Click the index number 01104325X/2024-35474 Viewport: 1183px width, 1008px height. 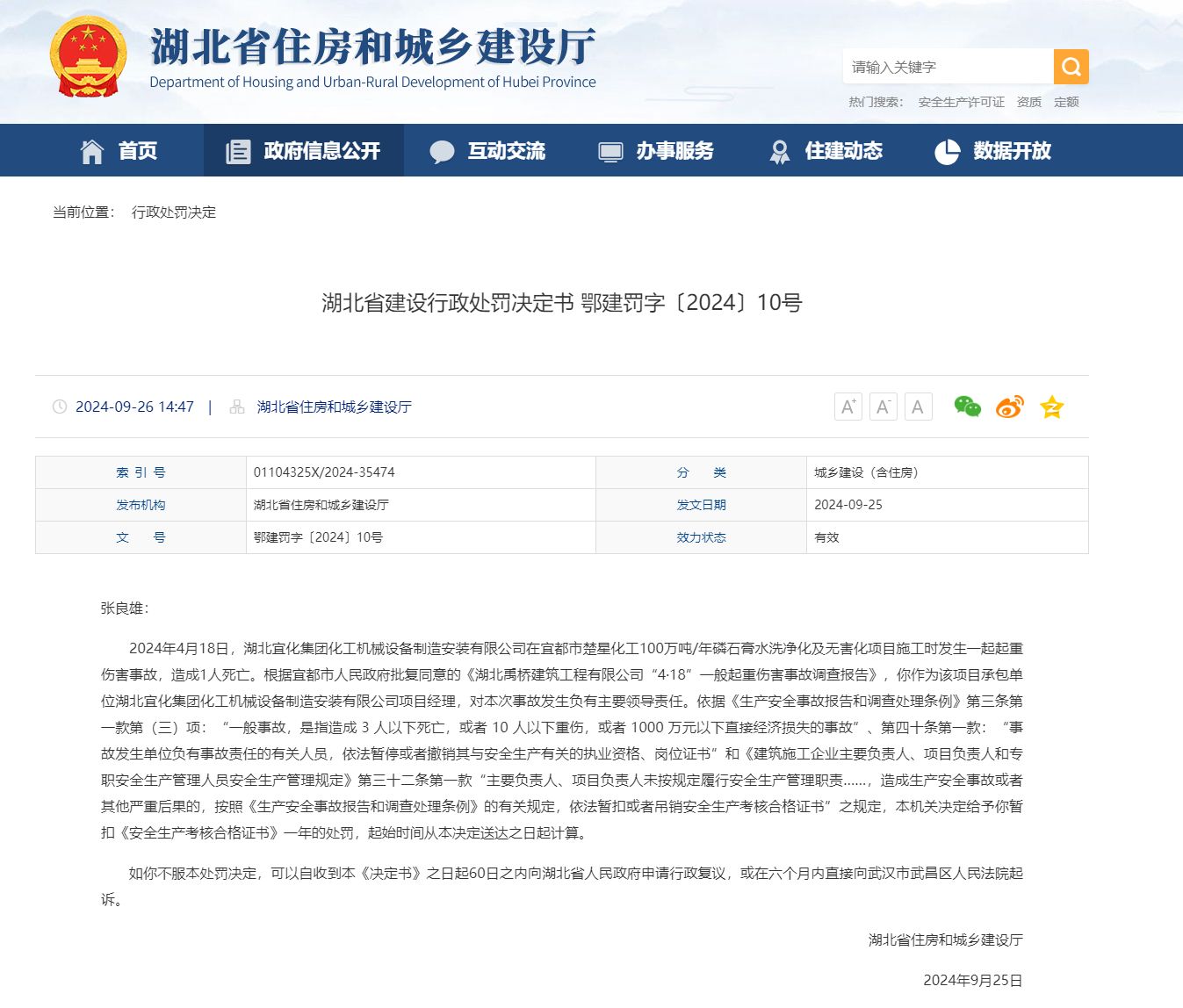coord(324,472)
